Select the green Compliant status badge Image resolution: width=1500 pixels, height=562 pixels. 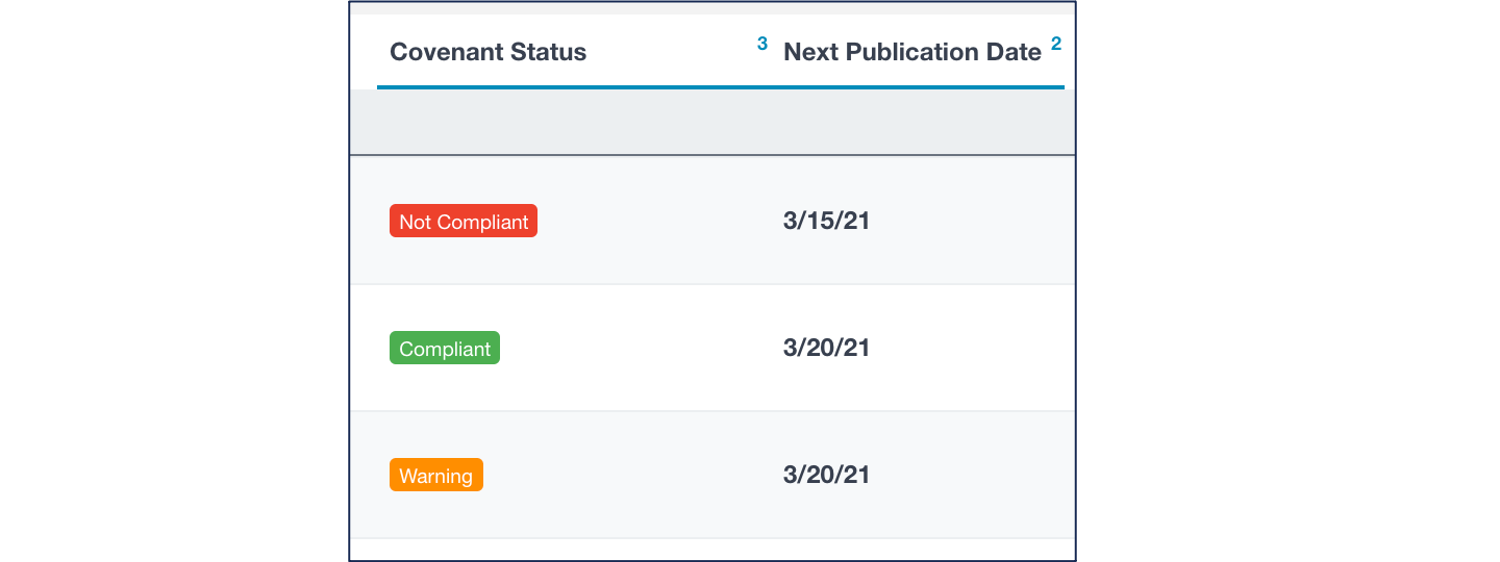pyautogui.click(x=444, y=348)
